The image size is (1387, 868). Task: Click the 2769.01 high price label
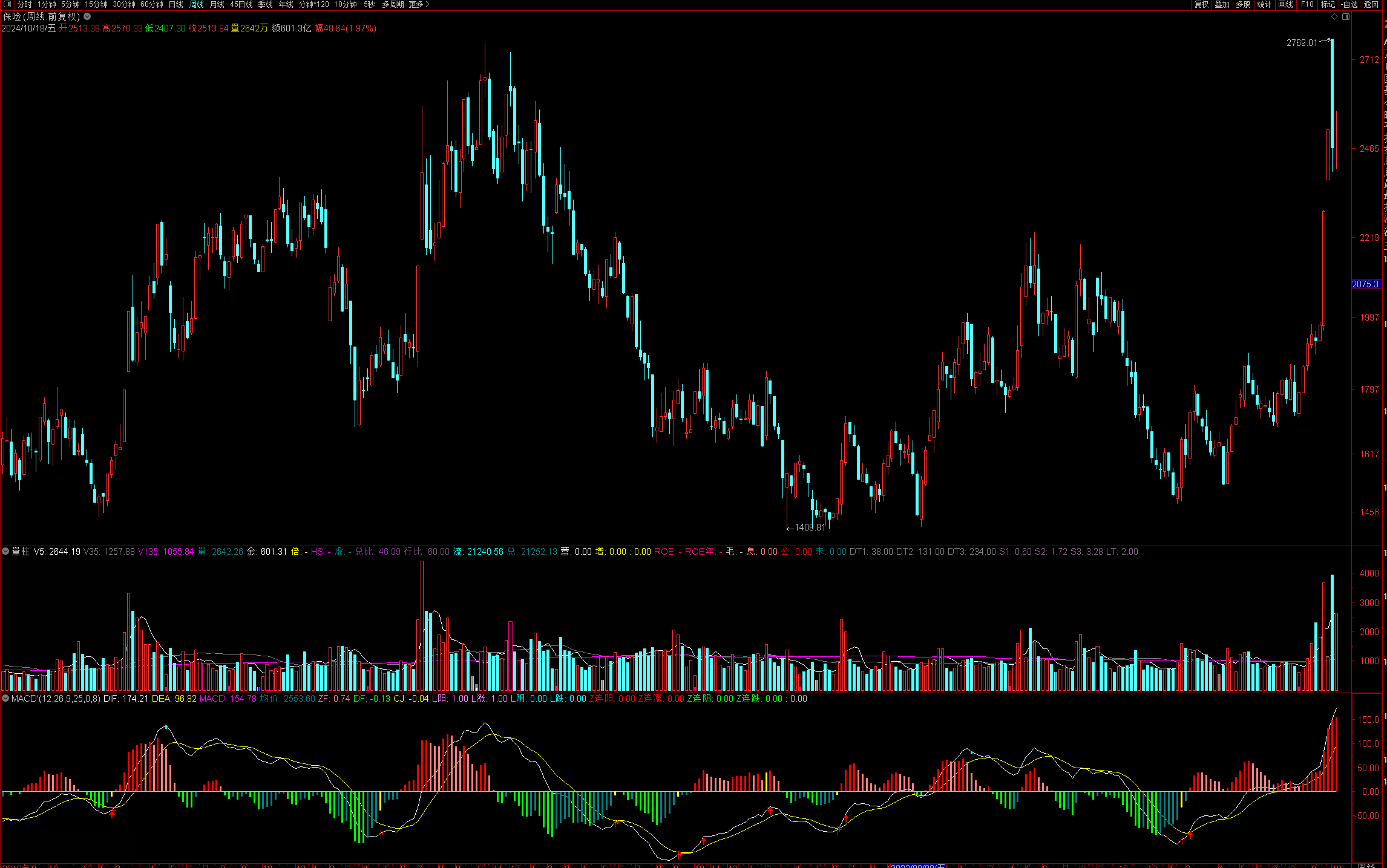pyautogui.click(x=1301, y=43)
